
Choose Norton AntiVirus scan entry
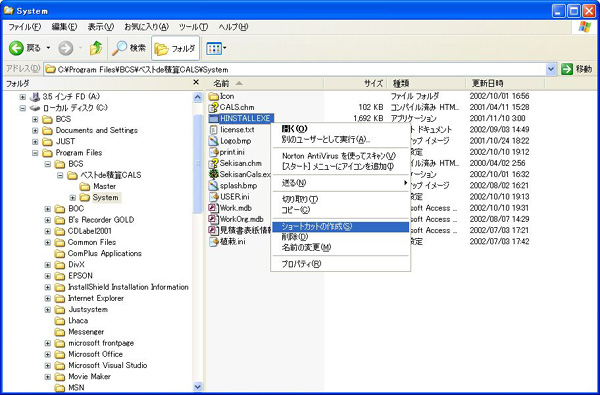[x=340, y=156]
